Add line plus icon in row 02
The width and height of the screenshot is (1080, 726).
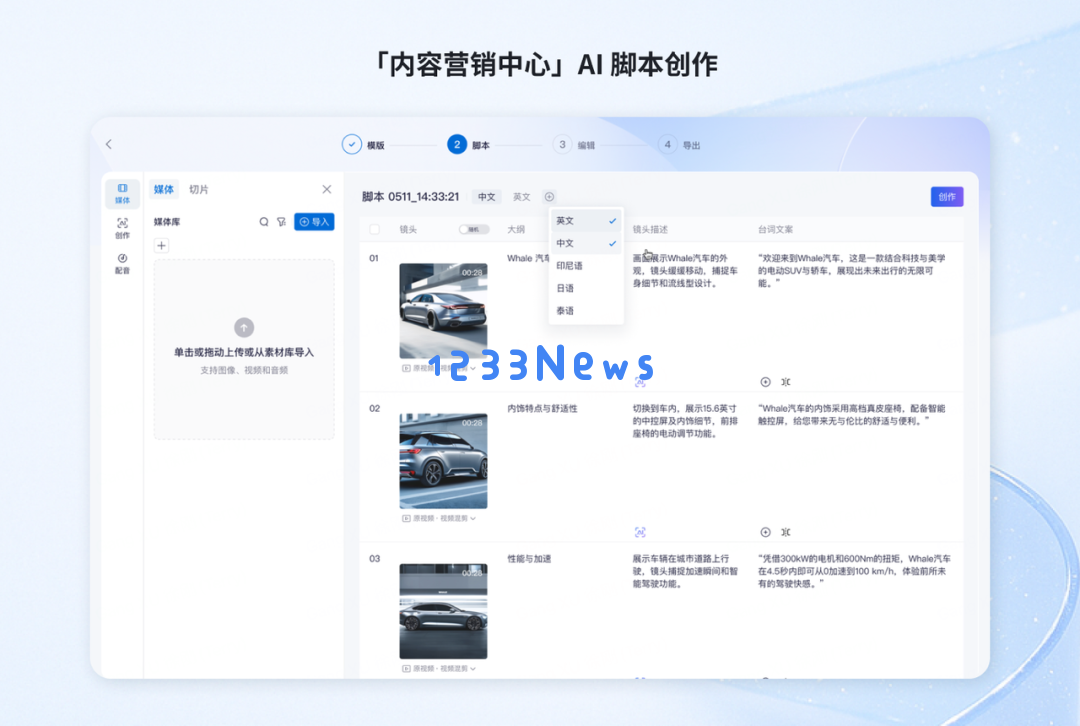[765, 532]
